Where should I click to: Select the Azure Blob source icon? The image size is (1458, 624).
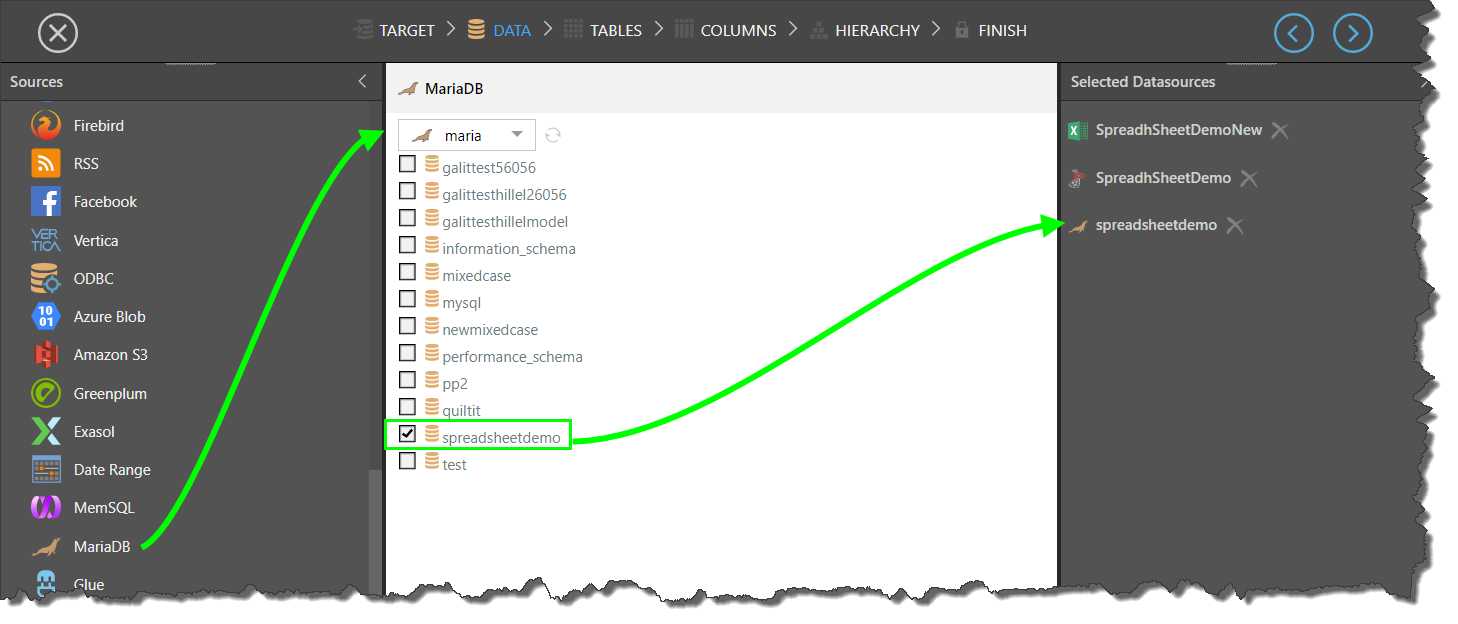[46, 316]
